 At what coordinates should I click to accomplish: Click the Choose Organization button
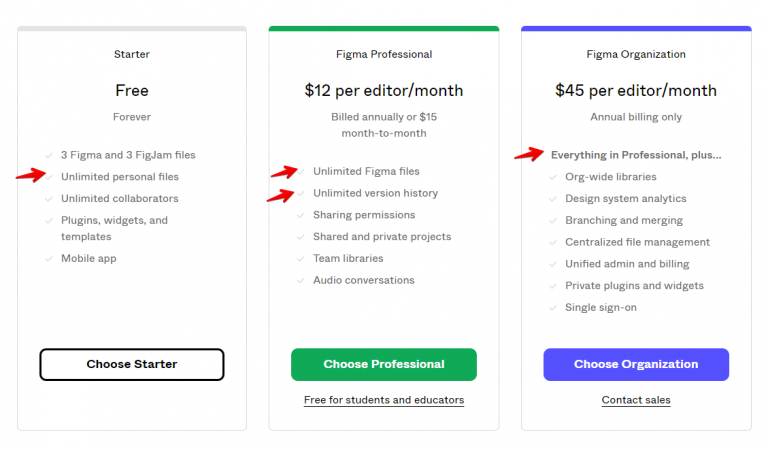point(636,364)
